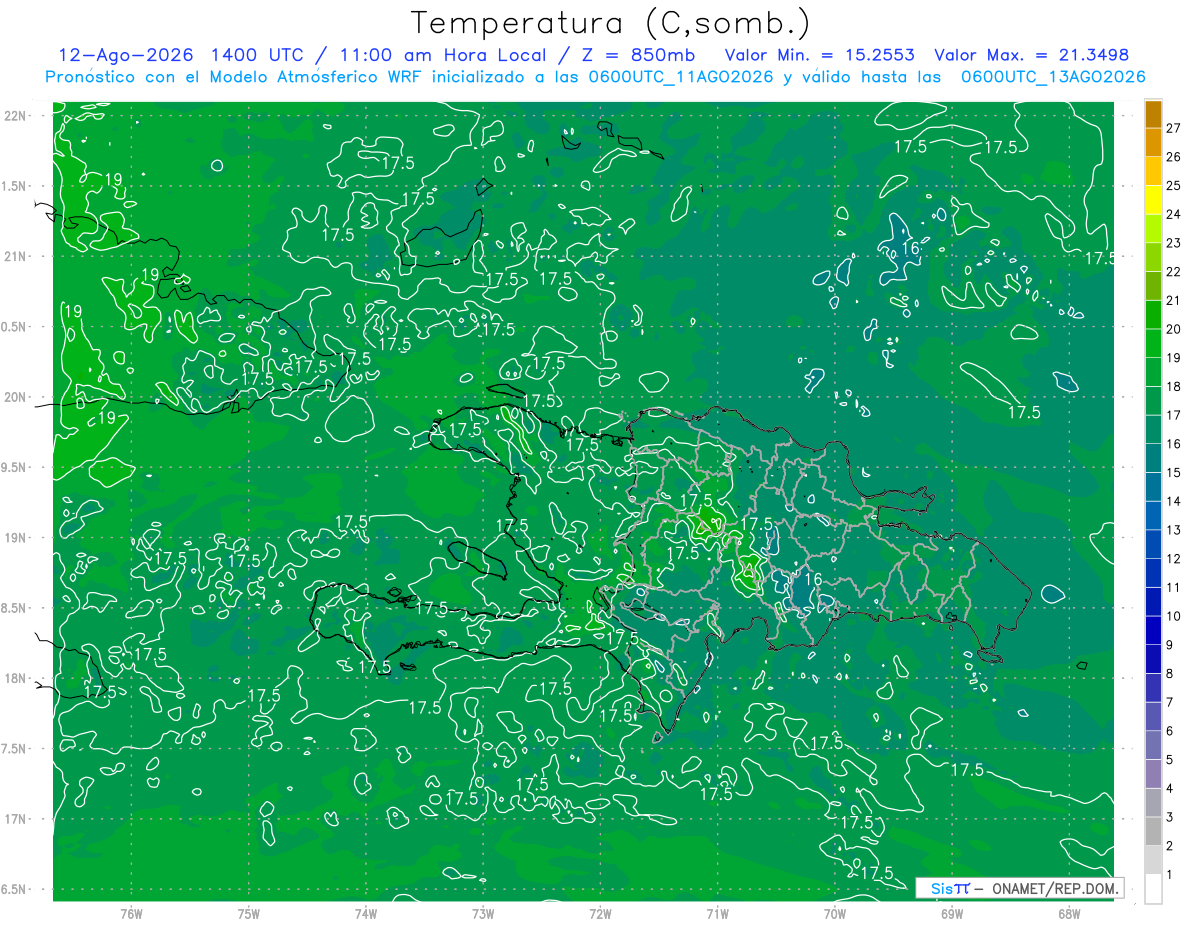Click the "0600UTC_13AGO2026" valid-until time
Image resolution: width=1200 pixels, height=927 pixels.
[1052, 77]
